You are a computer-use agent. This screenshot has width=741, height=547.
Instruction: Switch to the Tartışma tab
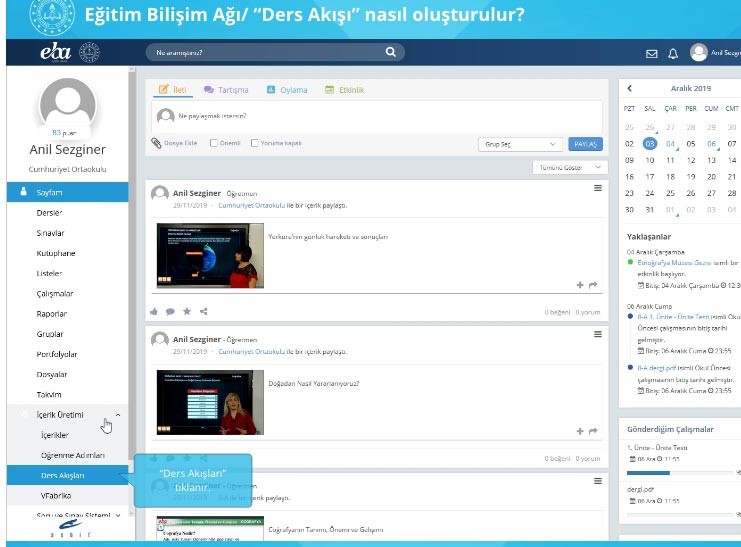[226, 90]
